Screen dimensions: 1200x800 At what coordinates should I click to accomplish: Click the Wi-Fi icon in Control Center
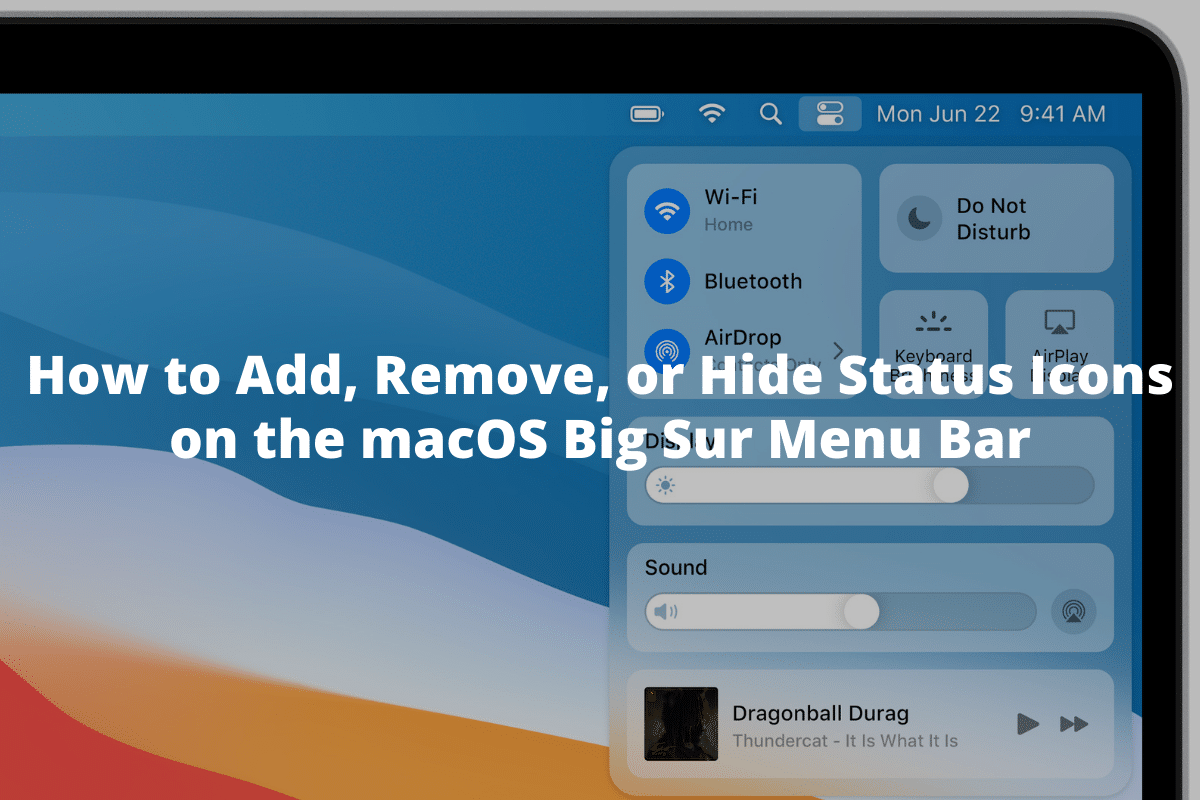[666, 210]
